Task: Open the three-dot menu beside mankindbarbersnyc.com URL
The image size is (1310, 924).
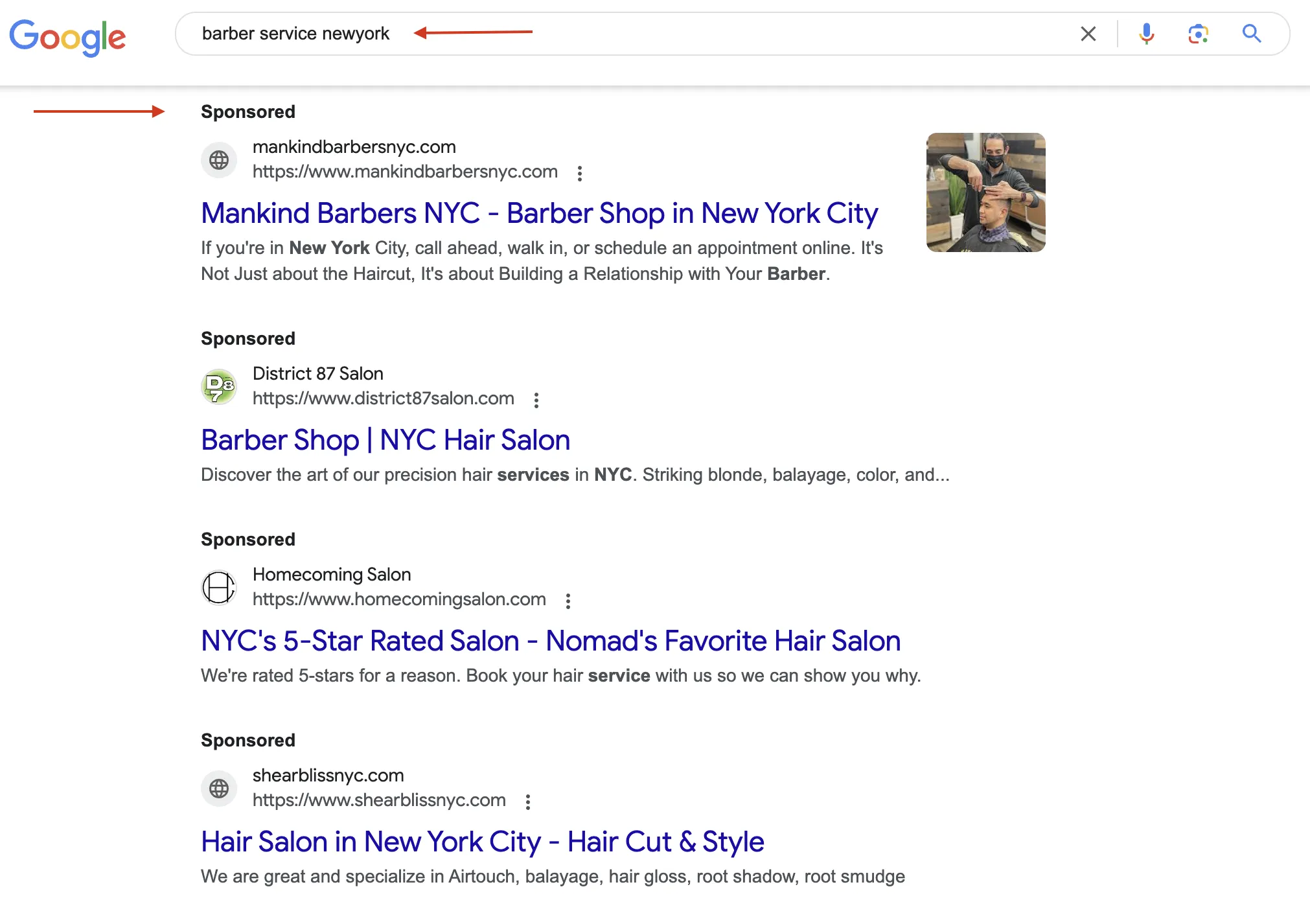Action: point(580,173)
